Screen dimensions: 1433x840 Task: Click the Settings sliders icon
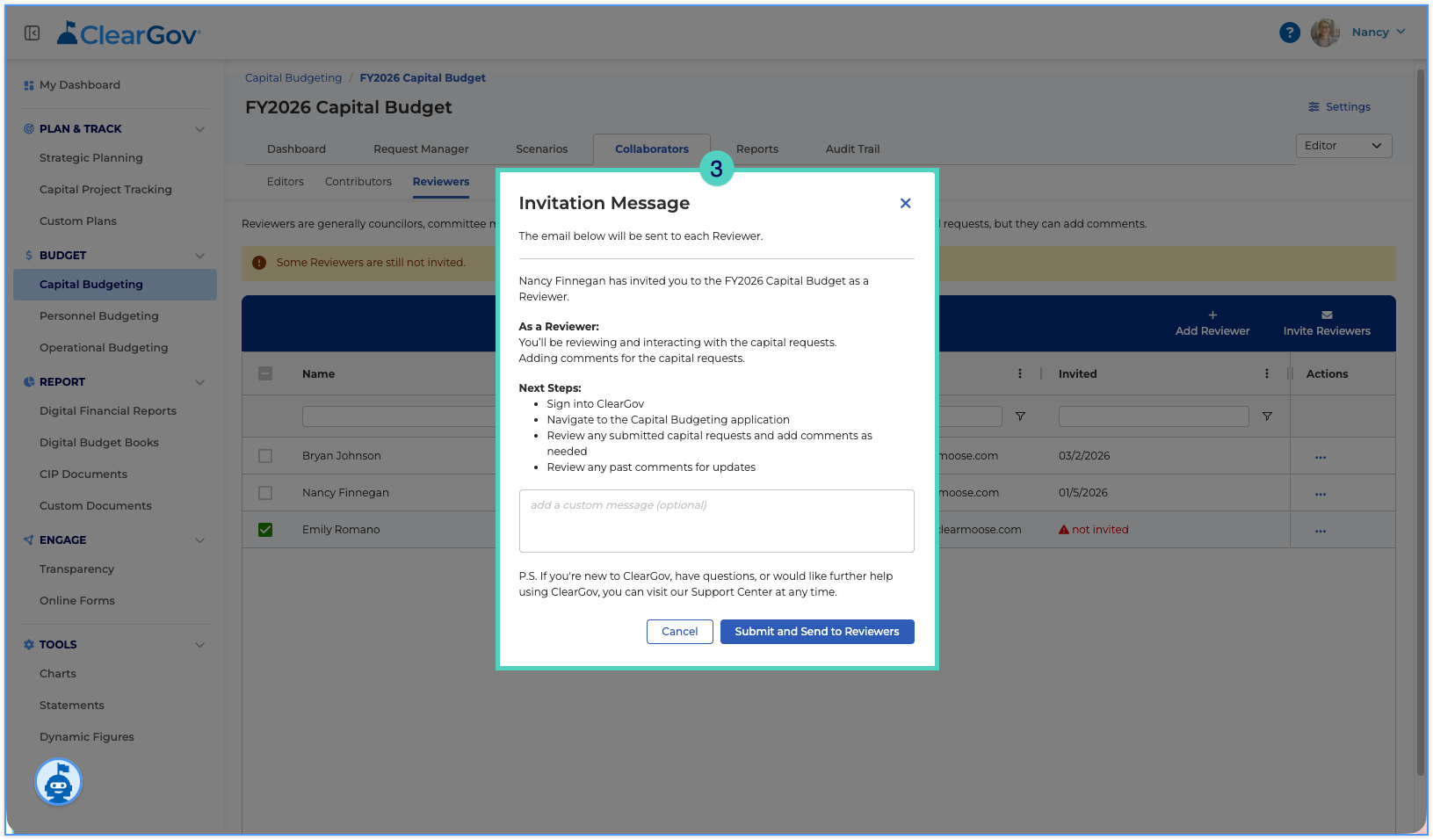tap(1314, 107)
